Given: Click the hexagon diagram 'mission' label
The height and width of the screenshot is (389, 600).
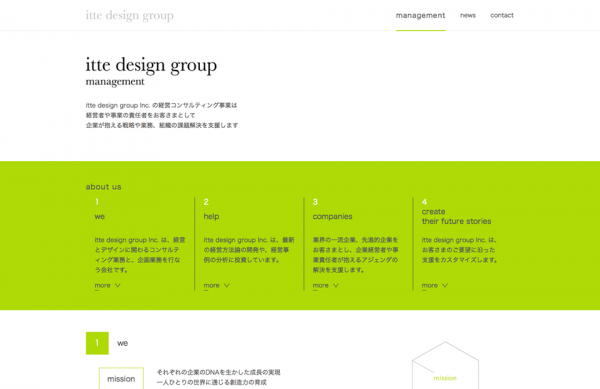Looking at the screenshot, I should (x=445, y=378).
